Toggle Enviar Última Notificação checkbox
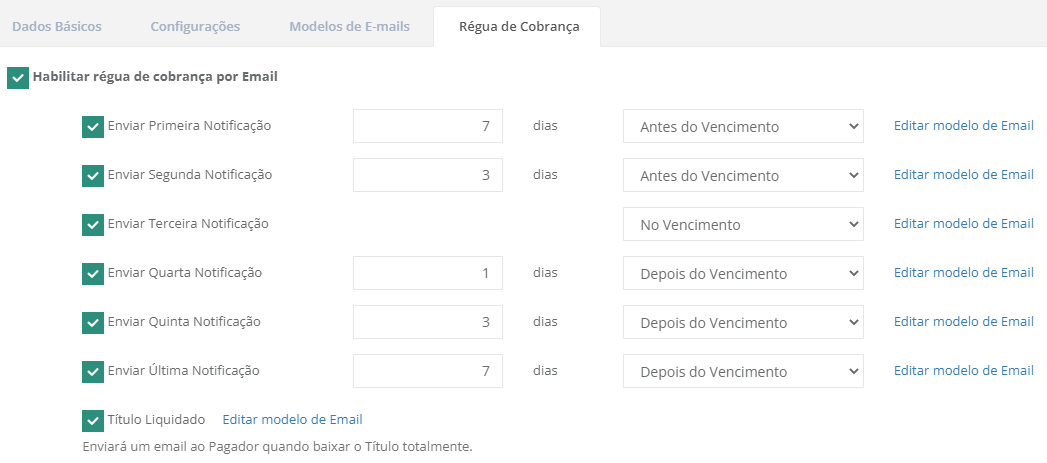The image size is (1047, 463). click(x=93, y=372)
